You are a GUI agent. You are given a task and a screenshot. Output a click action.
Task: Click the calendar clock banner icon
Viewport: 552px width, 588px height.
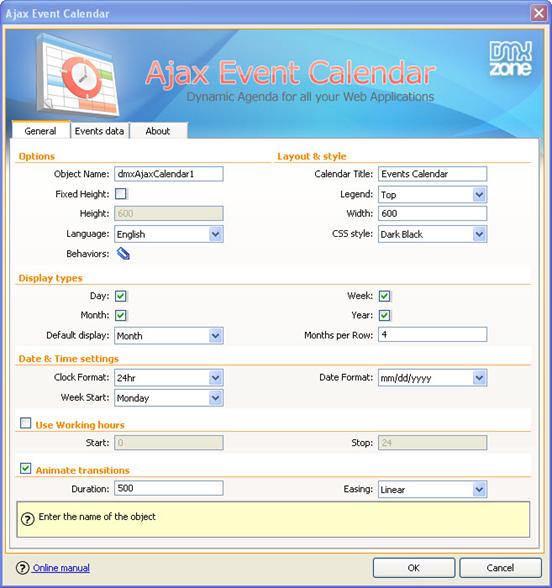coord(78,75)
